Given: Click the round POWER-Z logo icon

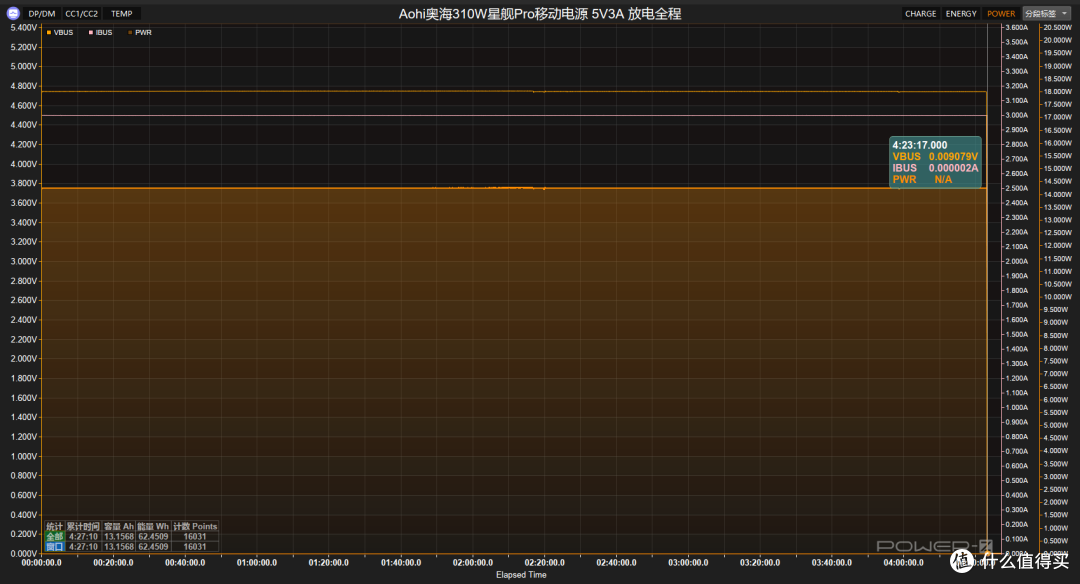Looking at the screenshot, I should pyautogui.click(x=12, y=13).
